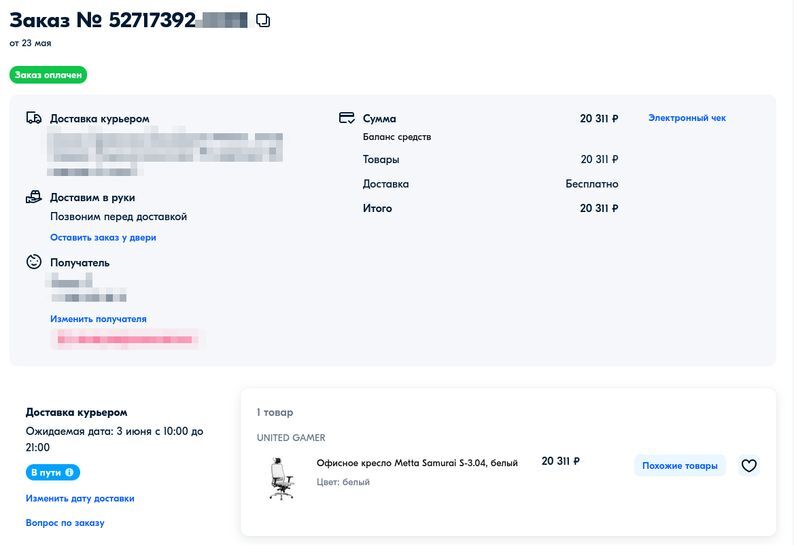The height and width of the screenshot is (545, 794).
Task: Click Изменить дату доставки link
Action: coord(80,498)
